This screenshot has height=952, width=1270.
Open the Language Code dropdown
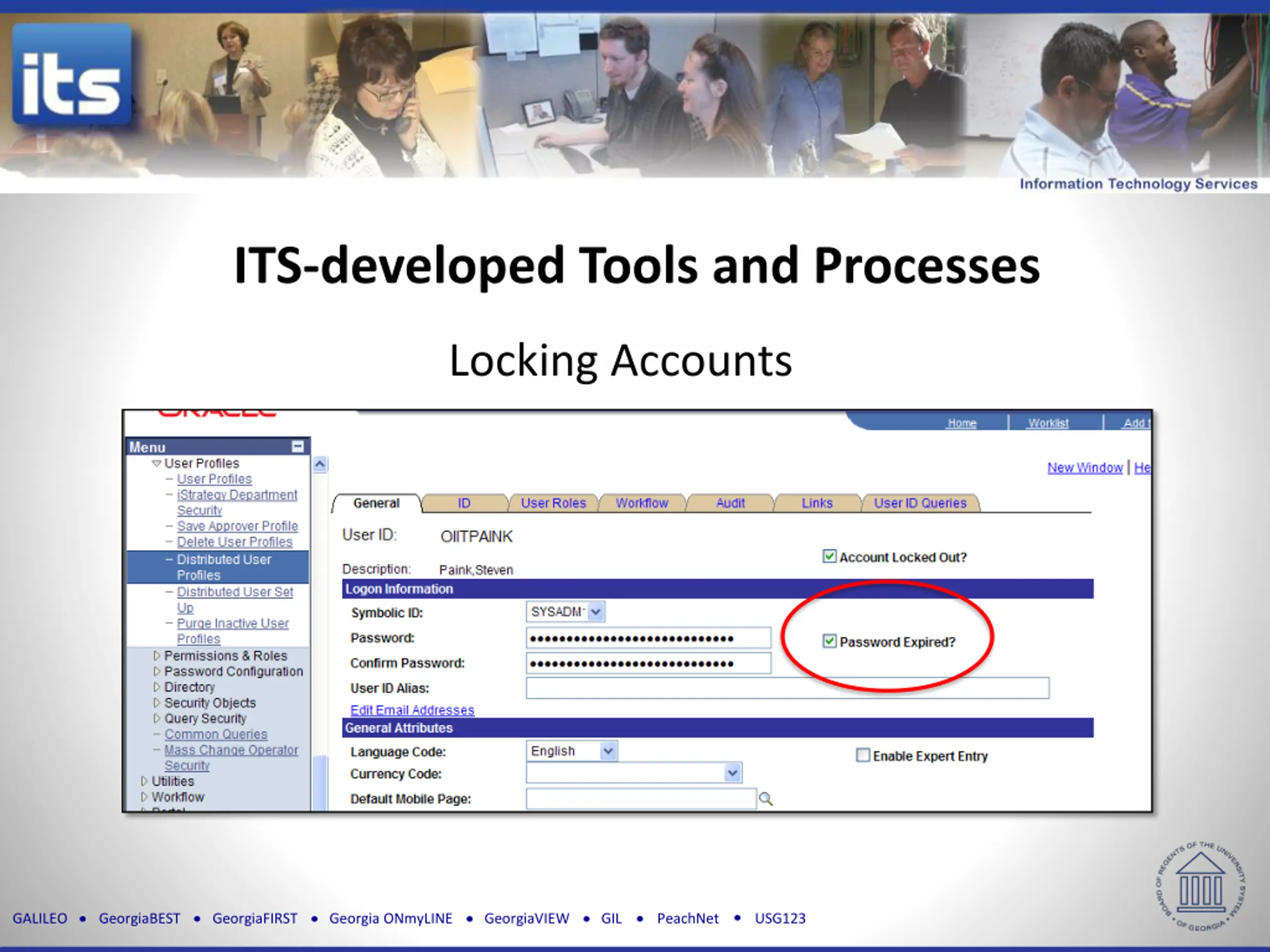(x=608, y=751)
